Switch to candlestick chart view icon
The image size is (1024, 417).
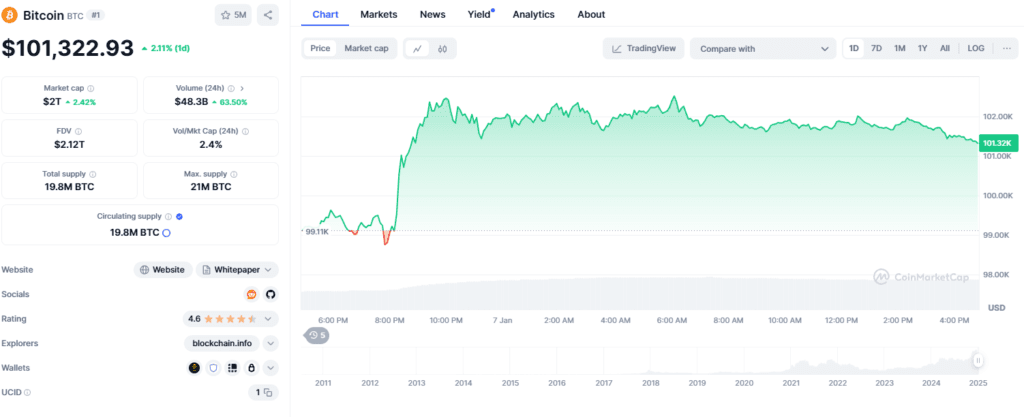(x=443, y=48)
